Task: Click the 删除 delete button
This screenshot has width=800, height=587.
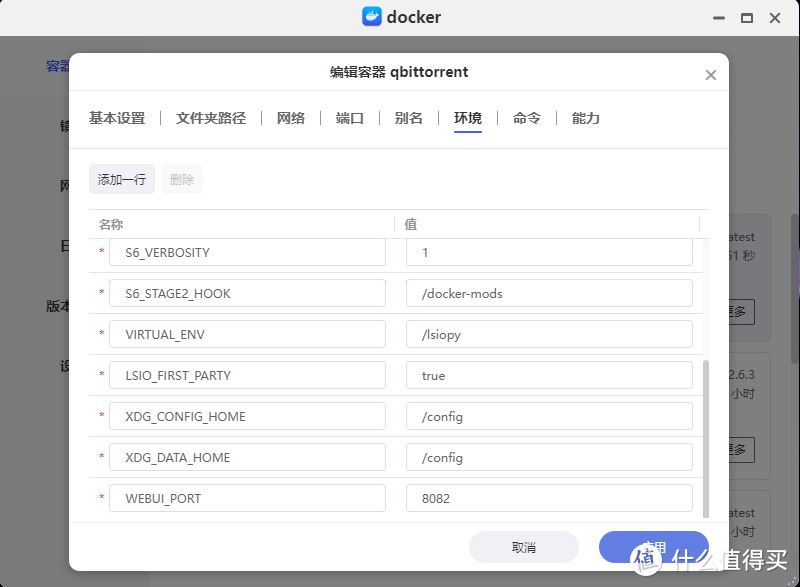Action: point(181,178)
